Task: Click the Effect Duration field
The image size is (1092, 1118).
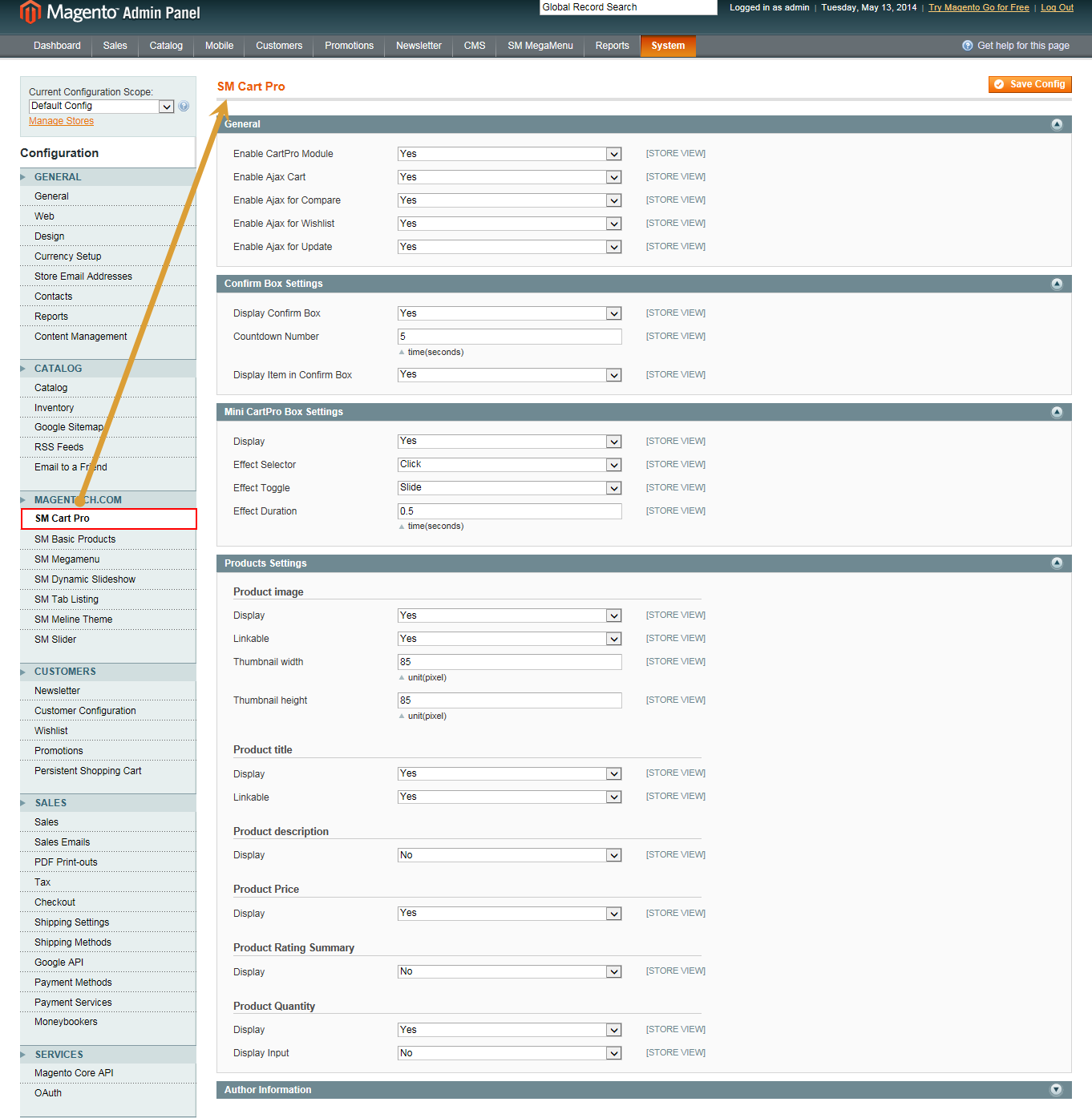Action: (510, 511)
